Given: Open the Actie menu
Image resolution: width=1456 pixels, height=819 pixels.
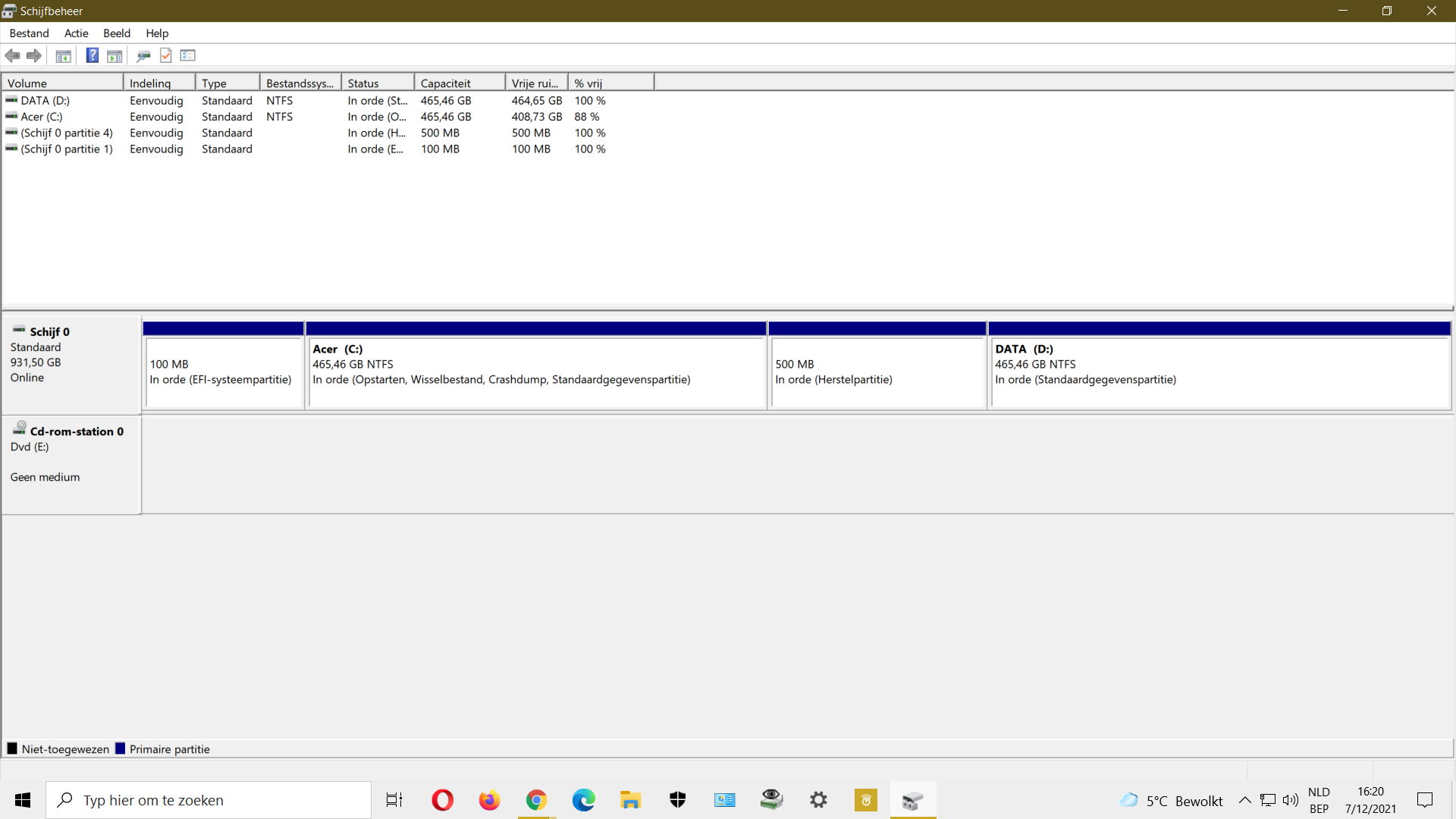Looking at the screenshot, I should tap(76, 33).
